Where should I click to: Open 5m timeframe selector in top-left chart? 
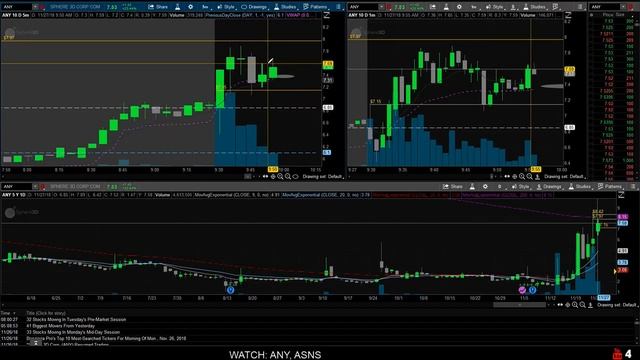tap(205, 7)
